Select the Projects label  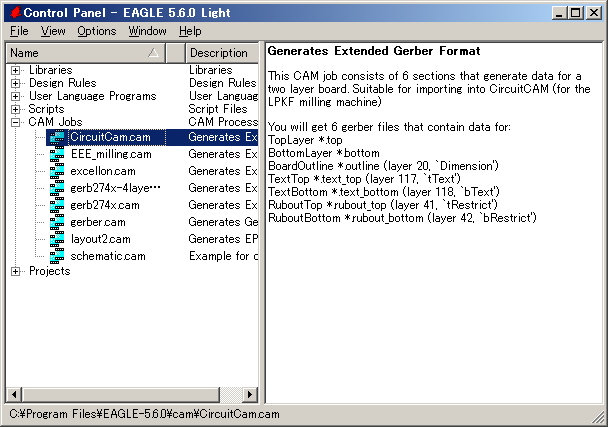coord(50,271)
